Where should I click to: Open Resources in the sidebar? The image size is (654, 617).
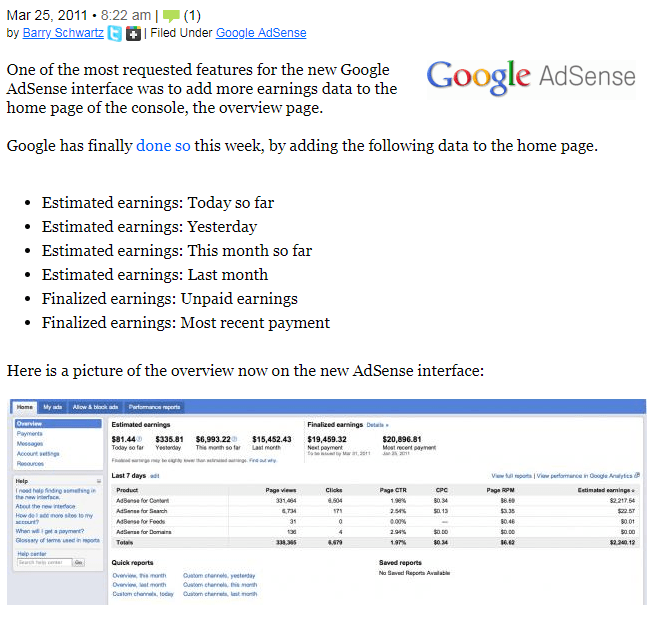(x=30, y=464)
